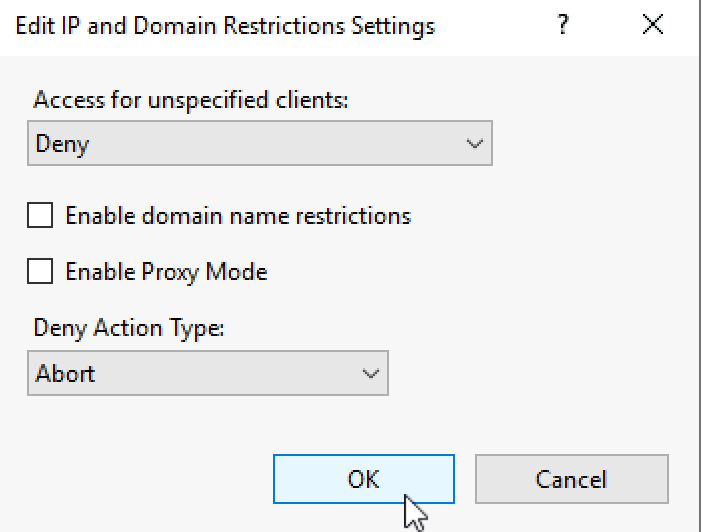Enable domain name restrictions checkbox

[40, 215]
